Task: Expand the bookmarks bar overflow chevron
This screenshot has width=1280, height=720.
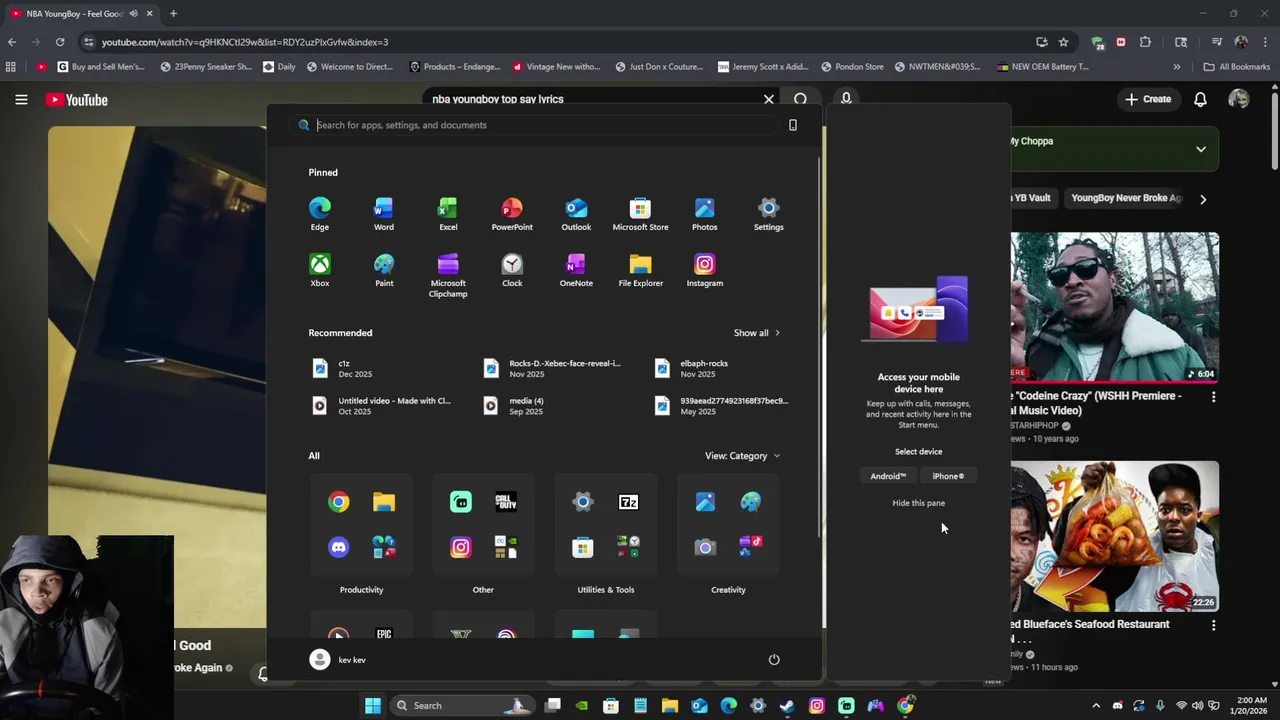Action: [x=1177, y=67]
